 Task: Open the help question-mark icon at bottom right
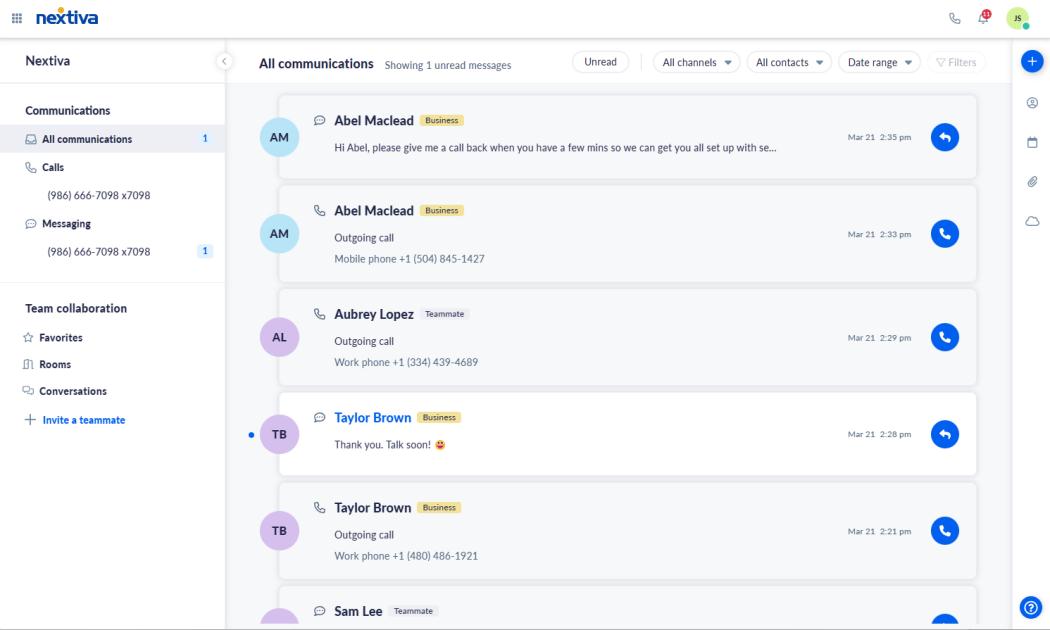[1029, 606]
